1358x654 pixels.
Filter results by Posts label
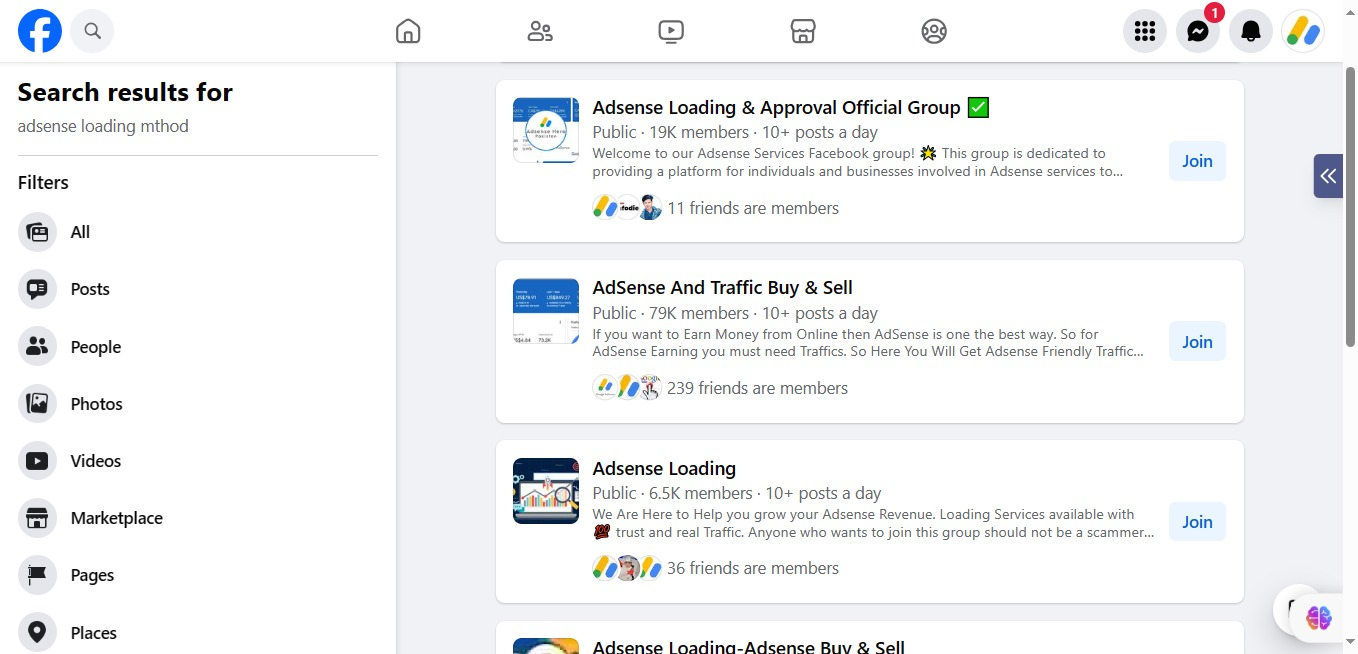tap(90, 289)
